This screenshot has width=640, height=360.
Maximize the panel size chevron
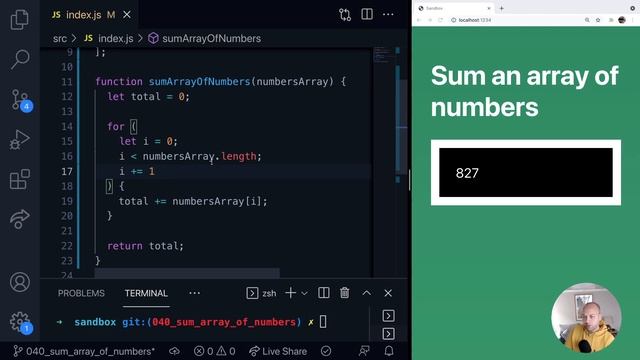tap(367, 293)
